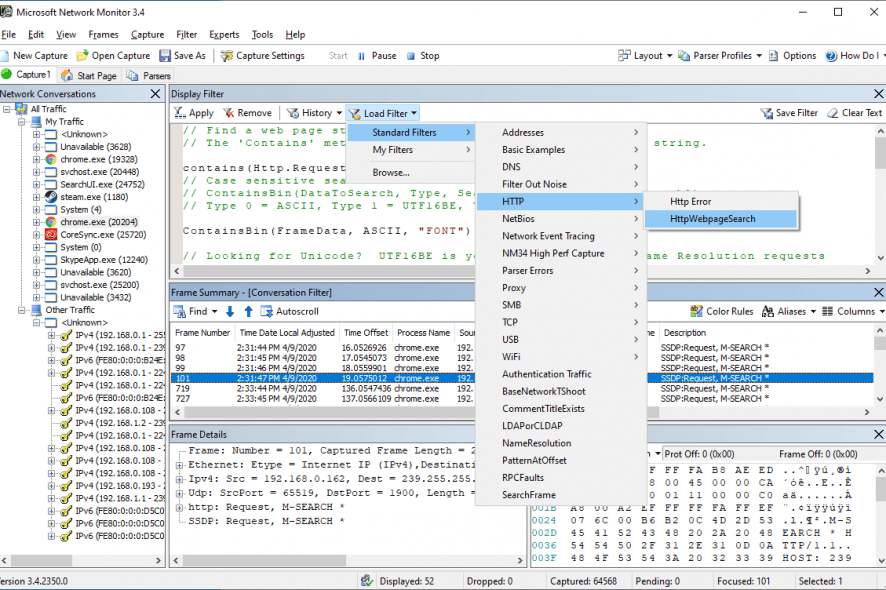This screenshot has width=886, height=590.
Task: Pause the running capture
Action: coord(377,55)
